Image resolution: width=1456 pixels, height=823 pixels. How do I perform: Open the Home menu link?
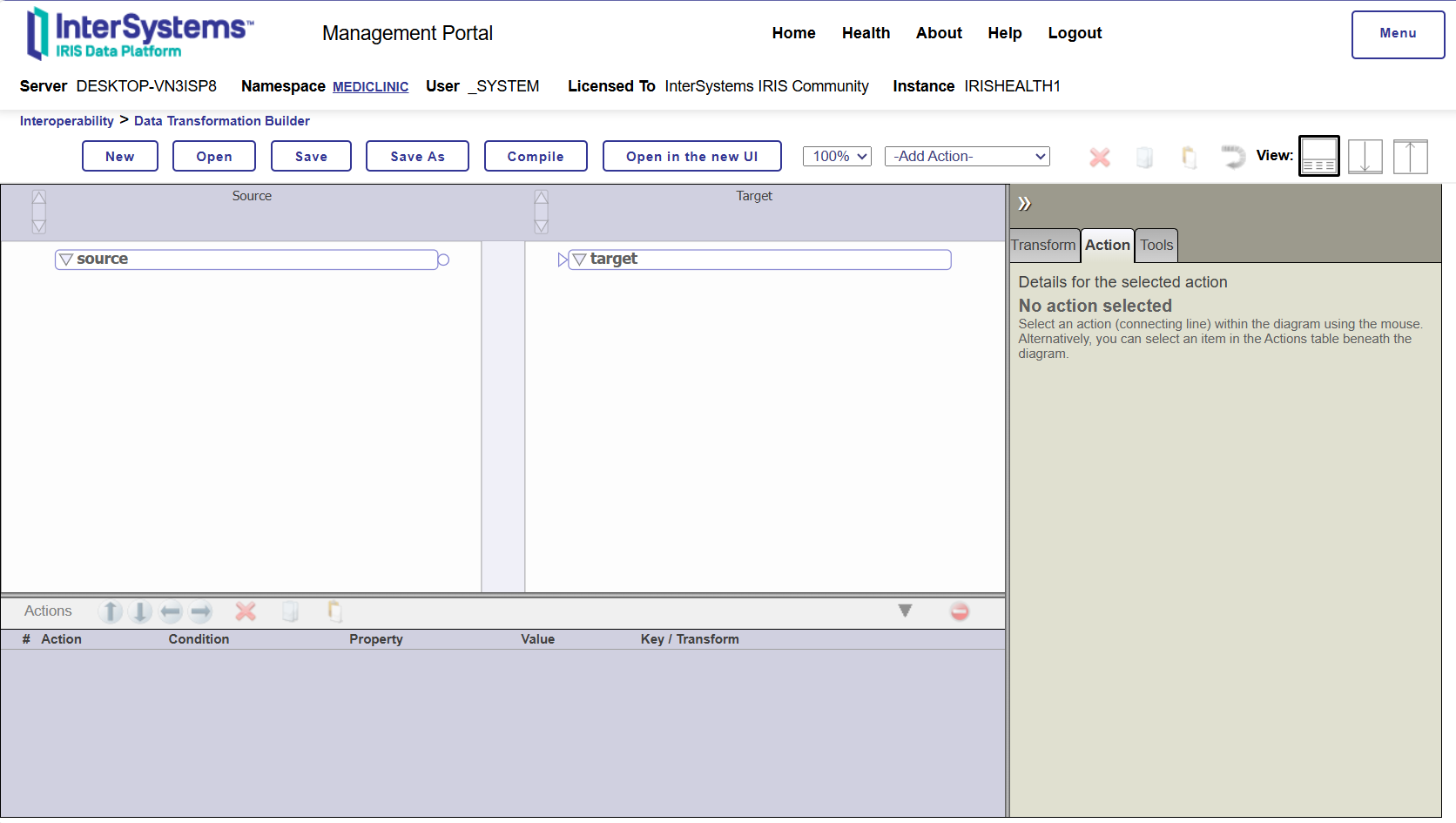[x=793, y=33]
